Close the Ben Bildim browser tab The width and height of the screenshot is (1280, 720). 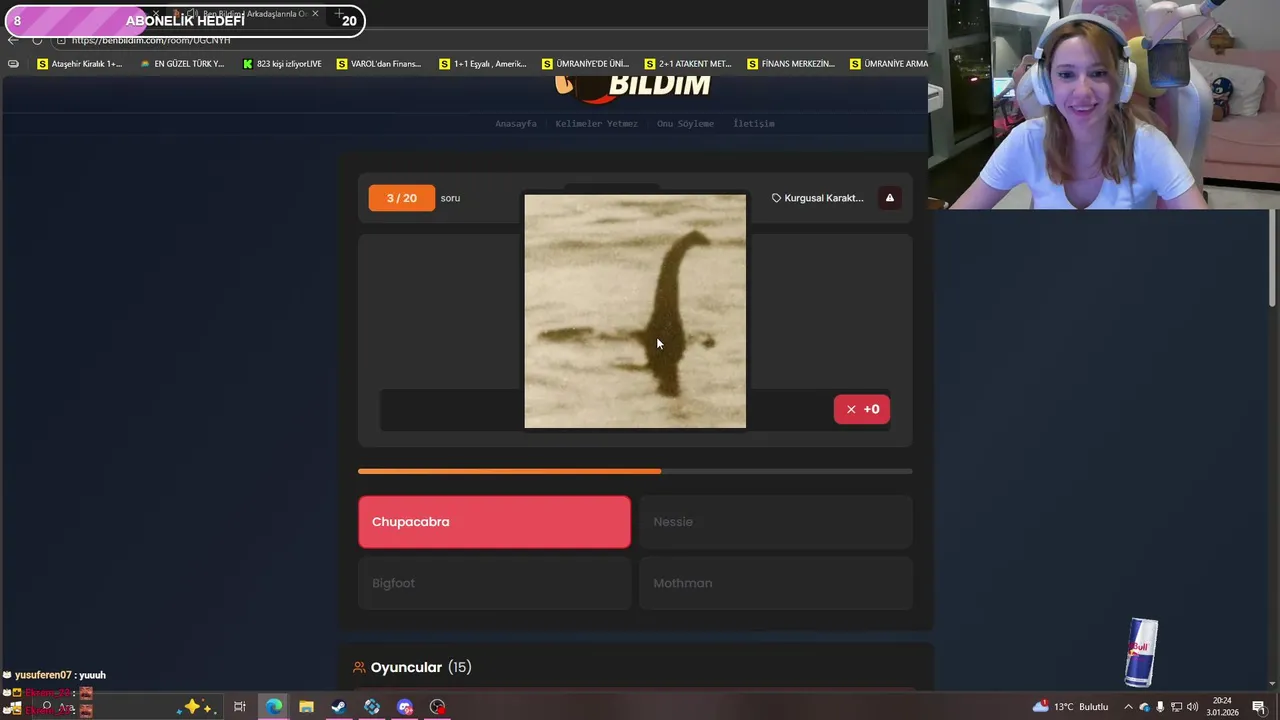click(315, 14)
